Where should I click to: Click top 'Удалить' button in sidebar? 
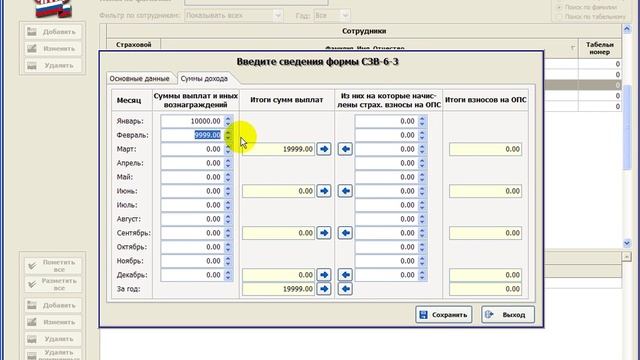point(53,65)
